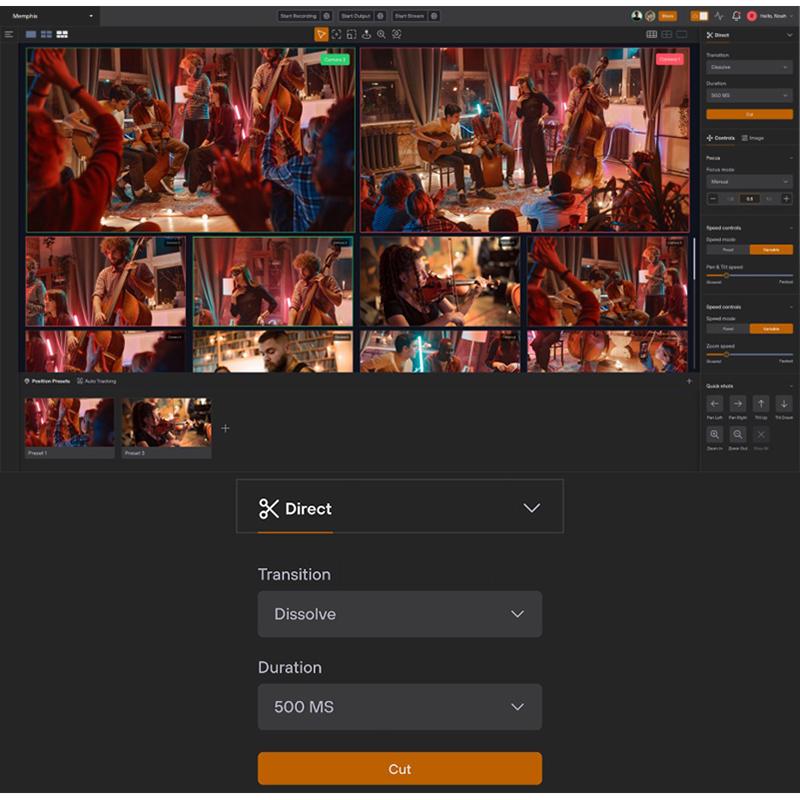Screen dimensions: 800x800
Task: Click the camera grid vertical scrollbar
Action: pyautogui.click(x=694, y=258)
